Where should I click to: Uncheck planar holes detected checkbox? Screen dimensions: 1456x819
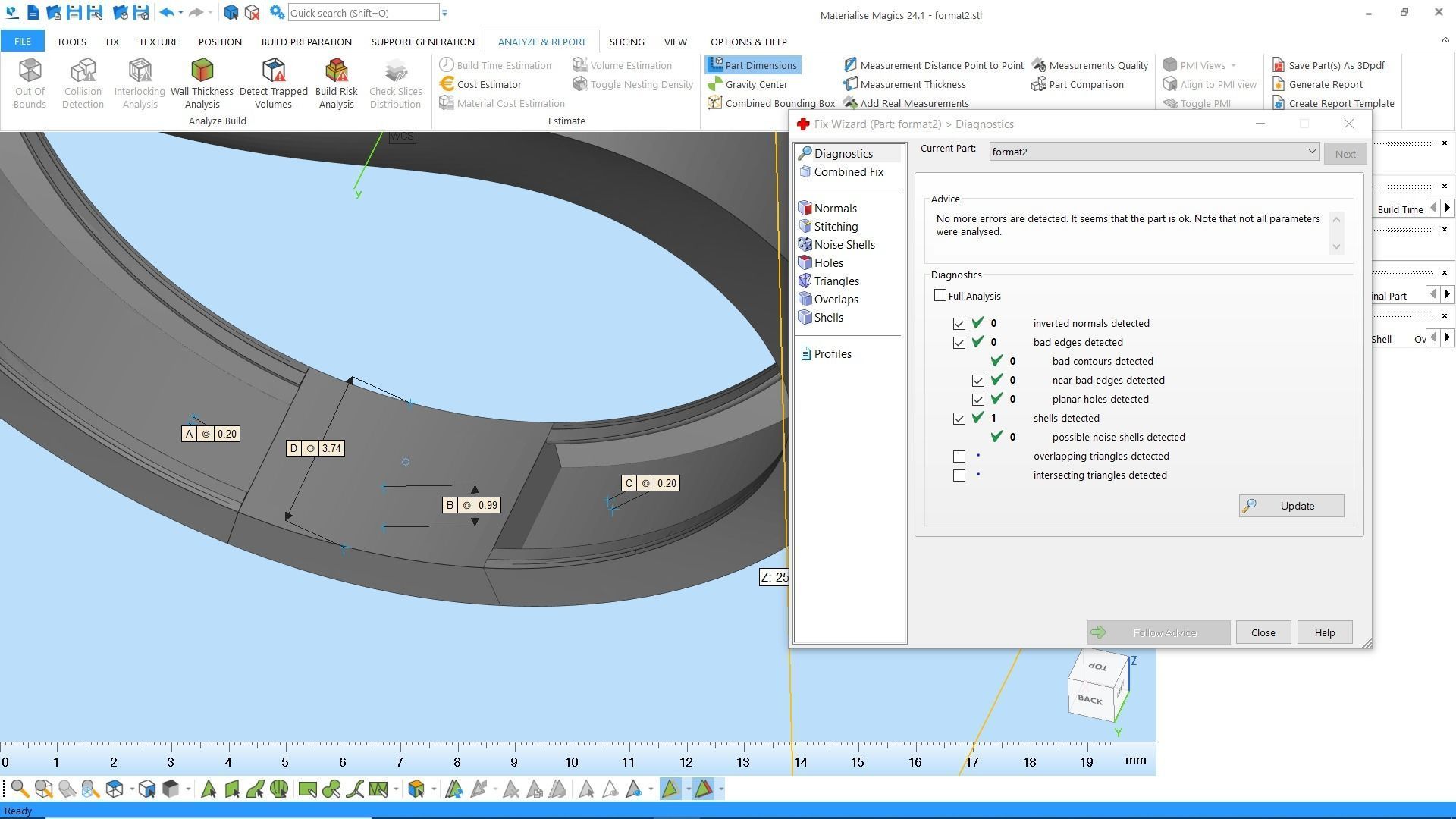(978, 400)
